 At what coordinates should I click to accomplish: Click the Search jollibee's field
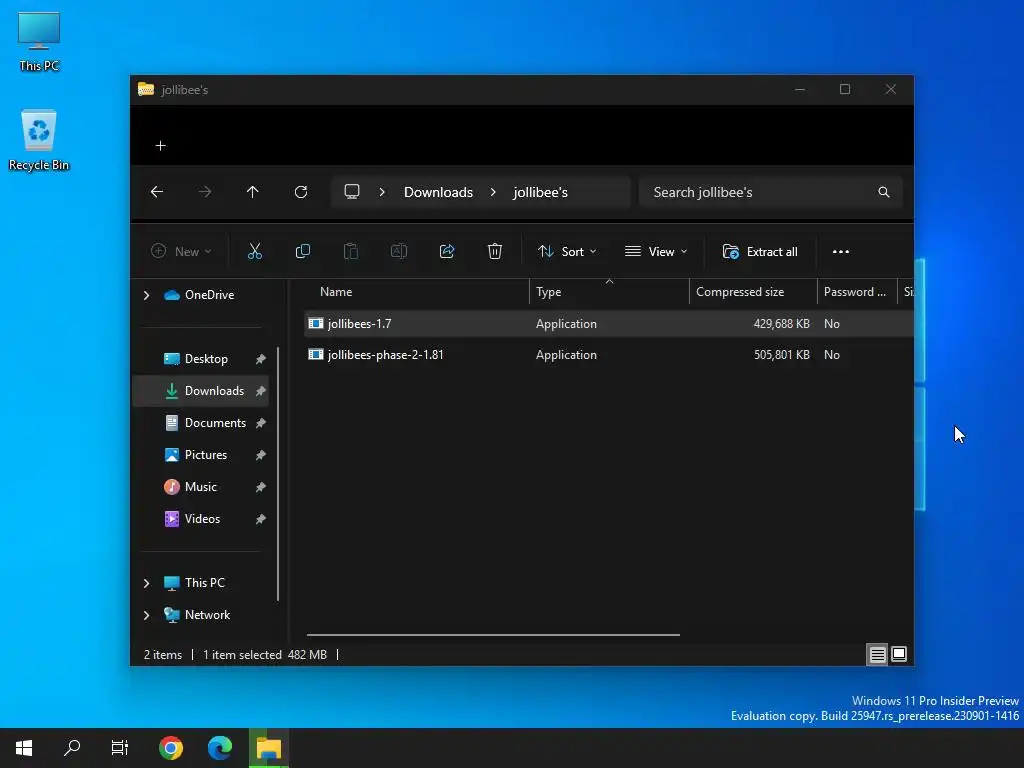[x=771, y=192]
